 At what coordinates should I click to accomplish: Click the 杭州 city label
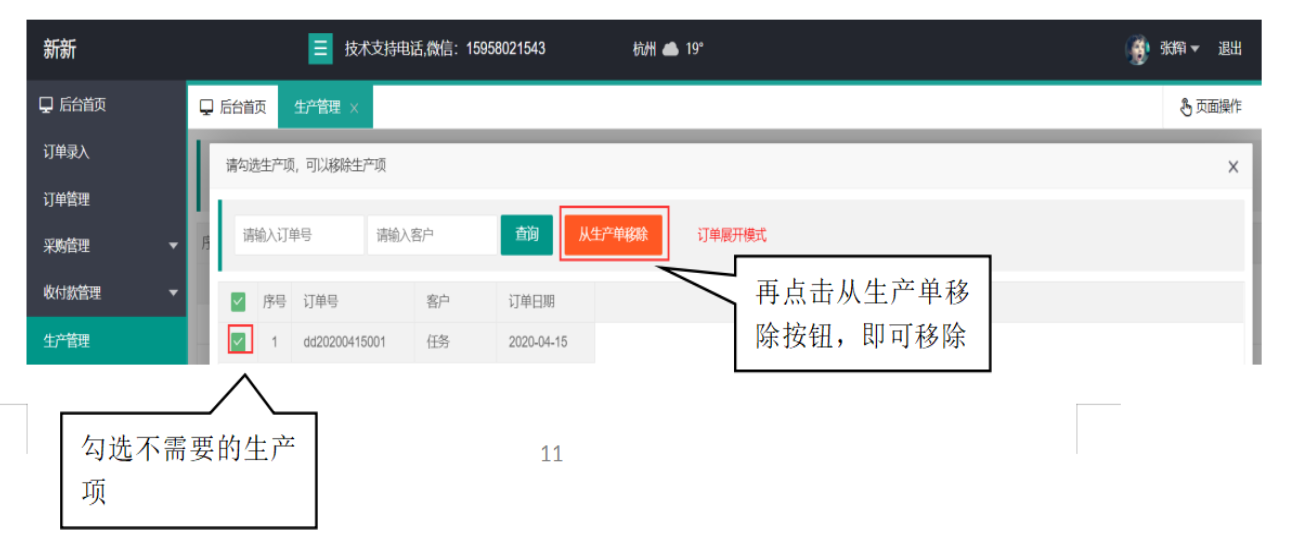644,49
